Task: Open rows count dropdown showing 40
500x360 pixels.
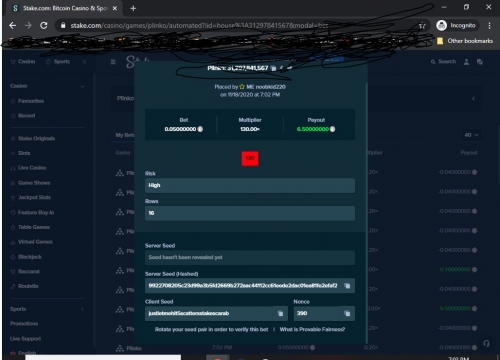Action: pyautogui.click(x=471, y=135)
